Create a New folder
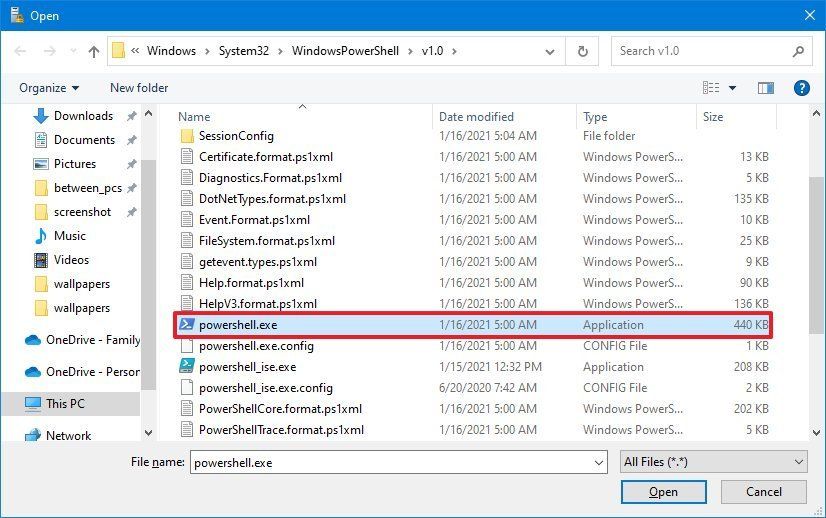The width and height of the screenshot is (826, 518). [x=139, y=88]
